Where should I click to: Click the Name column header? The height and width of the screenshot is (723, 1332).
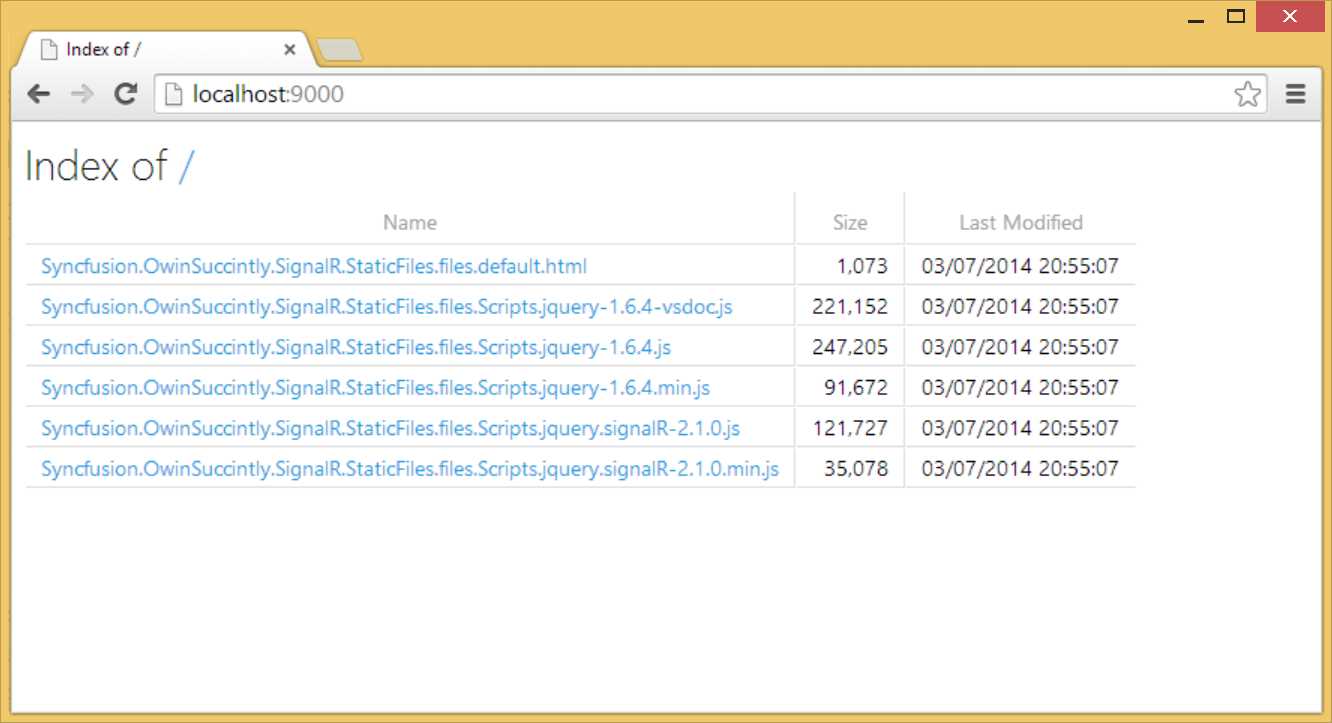point(410,222)
